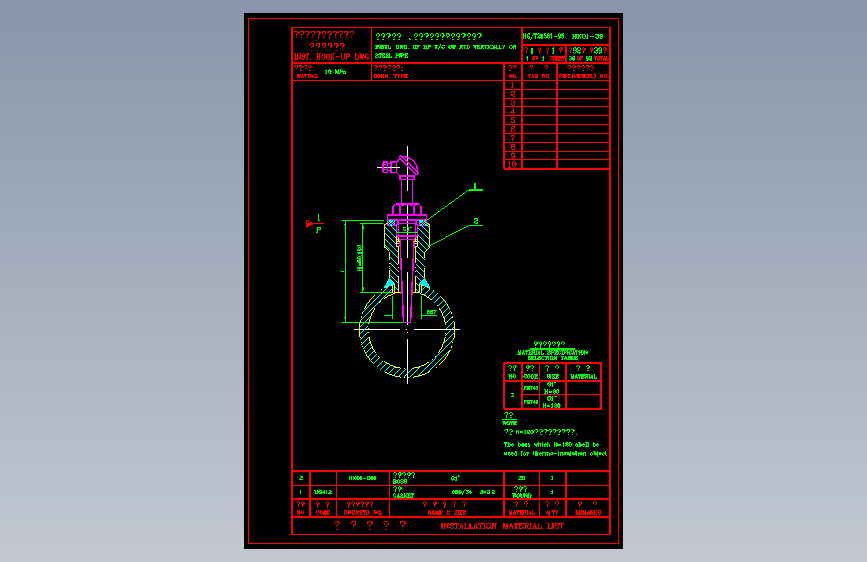Click the 'SELECTION TABLE' subtitle
Screen dimensions: 867x562
tap(552, 358)
